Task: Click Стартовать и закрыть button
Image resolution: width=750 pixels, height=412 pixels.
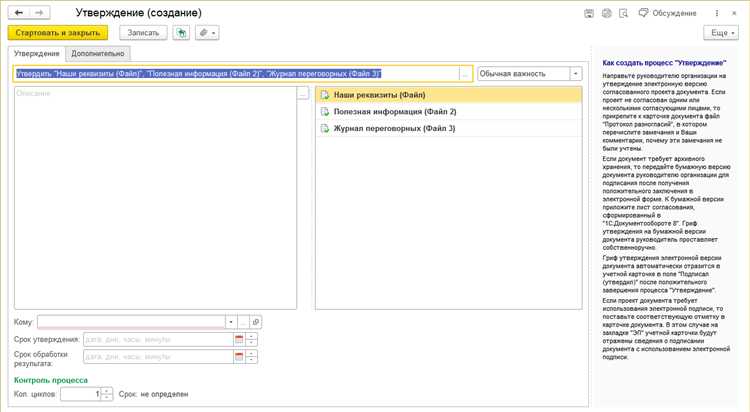Action: tap(58, 33)
